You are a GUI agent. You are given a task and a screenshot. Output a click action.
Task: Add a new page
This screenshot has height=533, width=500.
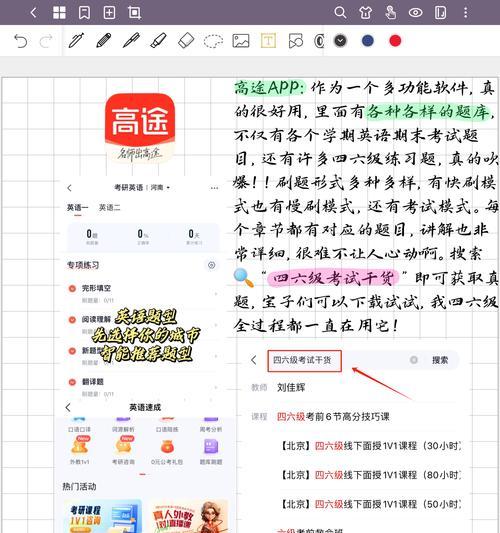pos(109,13)
